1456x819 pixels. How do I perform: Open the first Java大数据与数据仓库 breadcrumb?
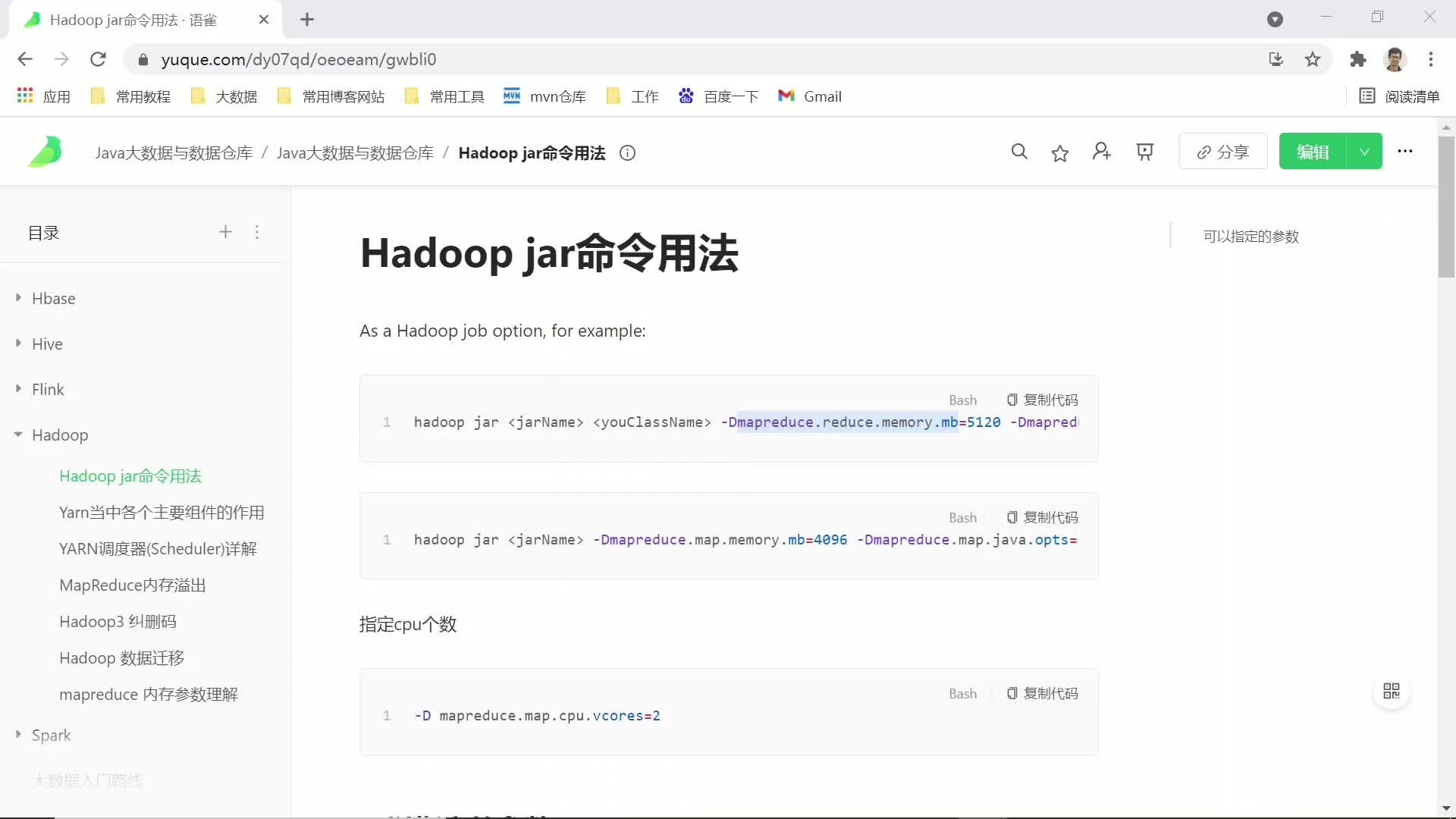point(174,153)
